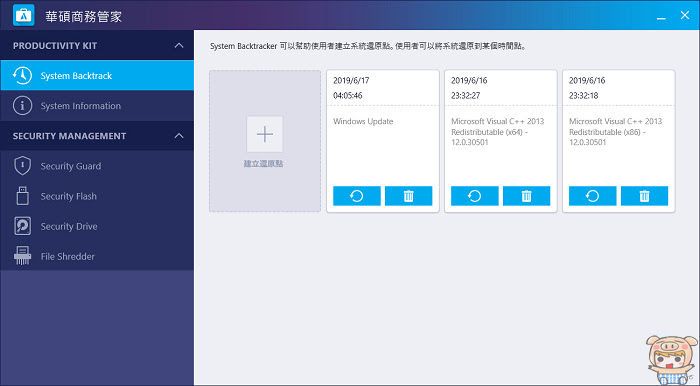Click the System Backtrack clock icon

pos(22,75)
